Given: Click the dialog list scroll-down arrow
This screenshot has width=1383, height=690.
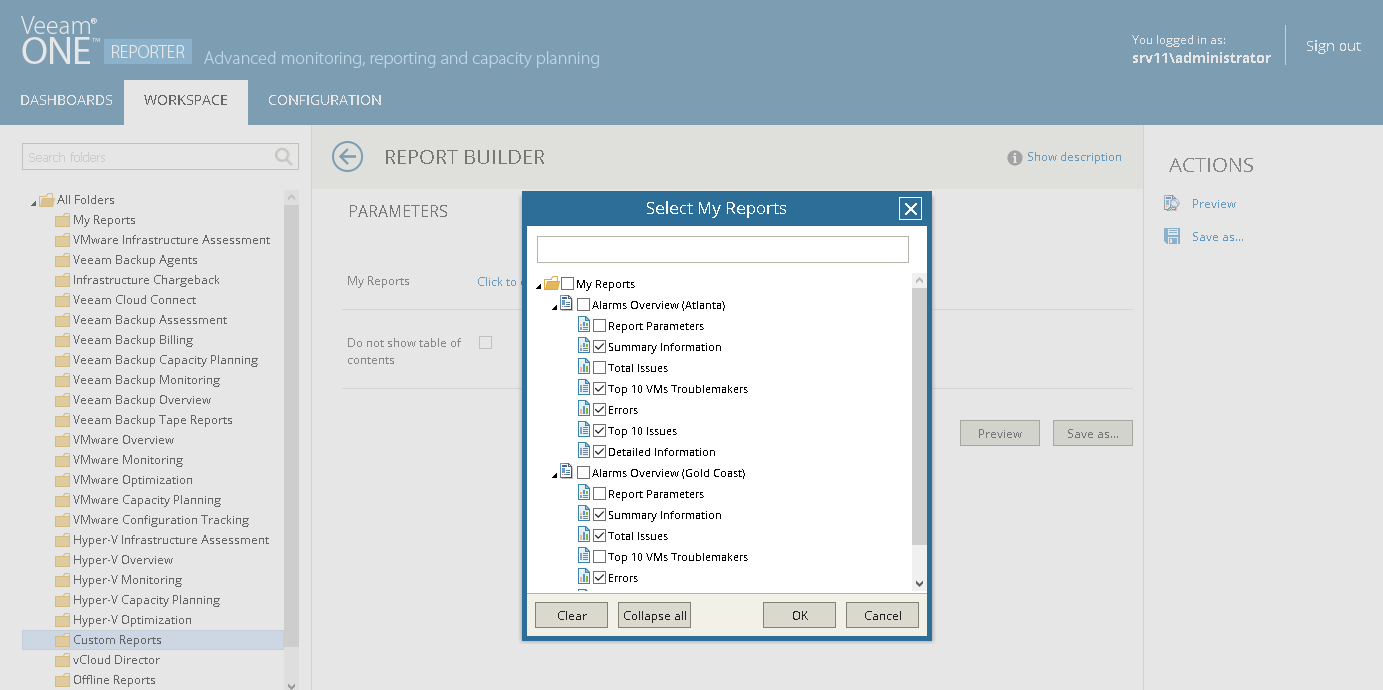Looking at the screenshot, I should click(920, 584).
